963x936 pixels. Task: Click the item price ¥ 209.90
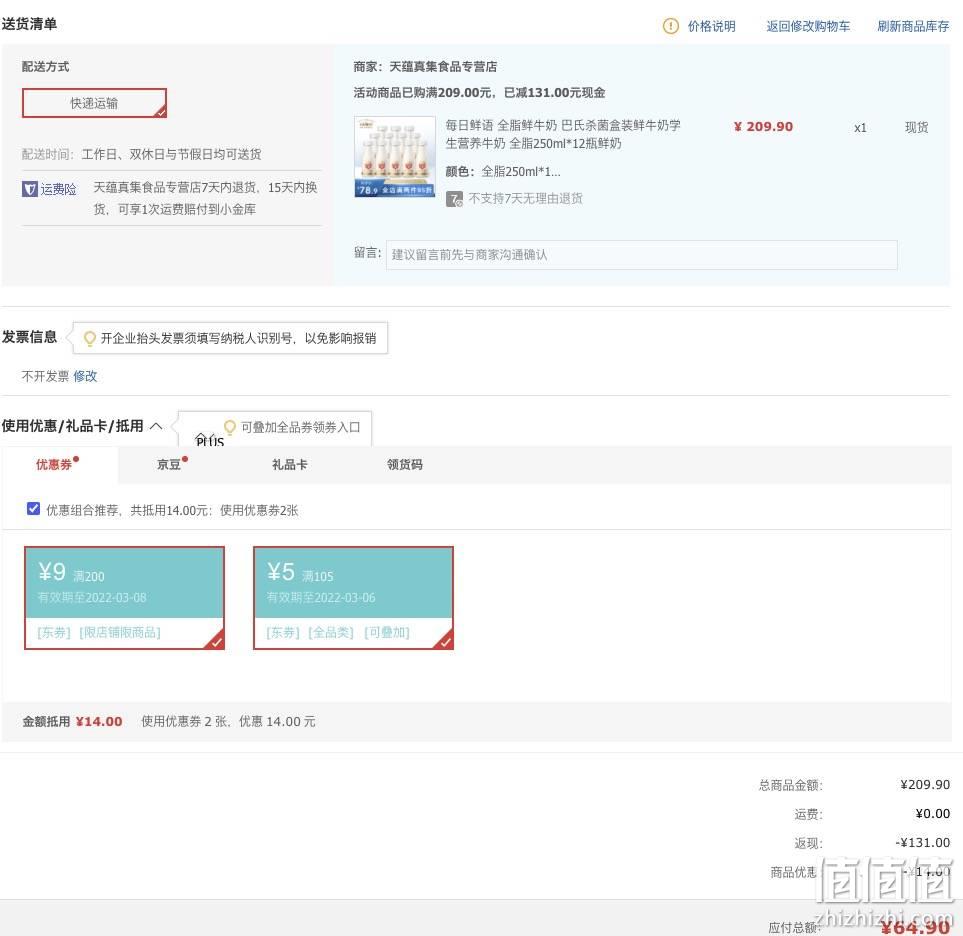[x=763, y=127]
